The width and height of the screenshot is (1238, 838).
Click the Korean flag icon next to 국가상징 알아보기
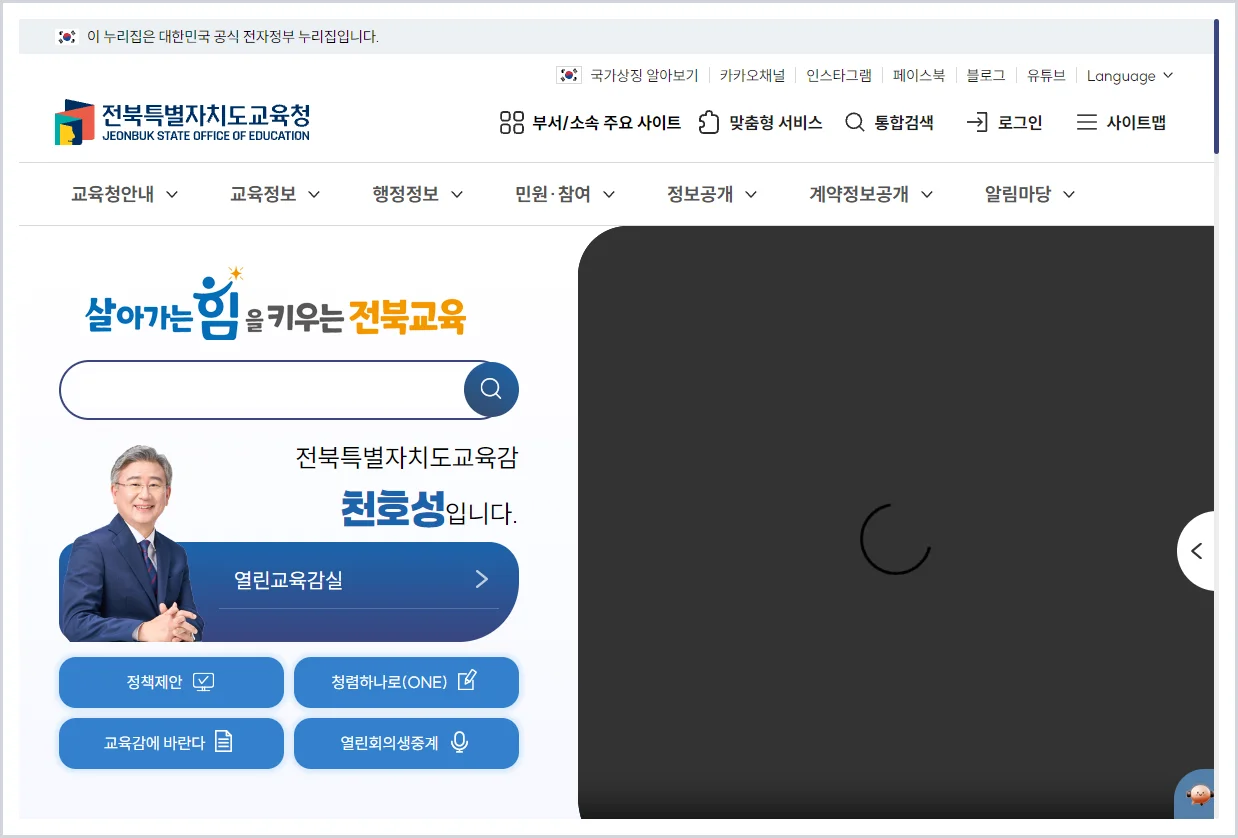click(569, 75)
